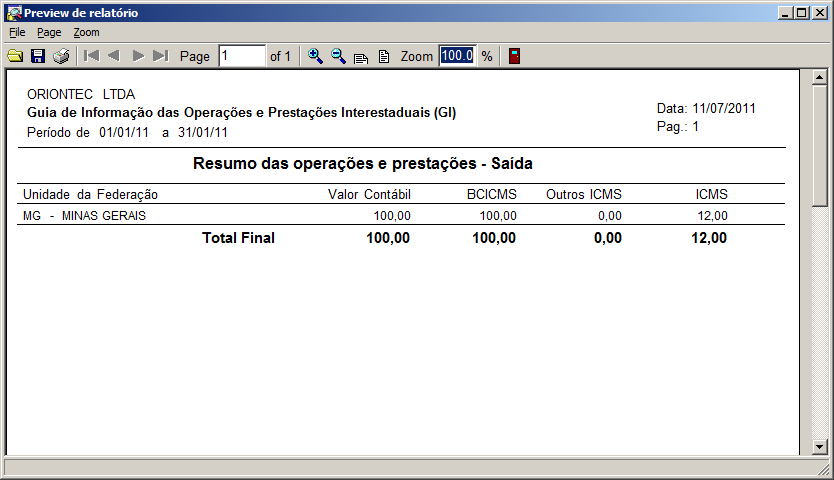
Task: Open the Zoom menu
Action: pos(86,32)
